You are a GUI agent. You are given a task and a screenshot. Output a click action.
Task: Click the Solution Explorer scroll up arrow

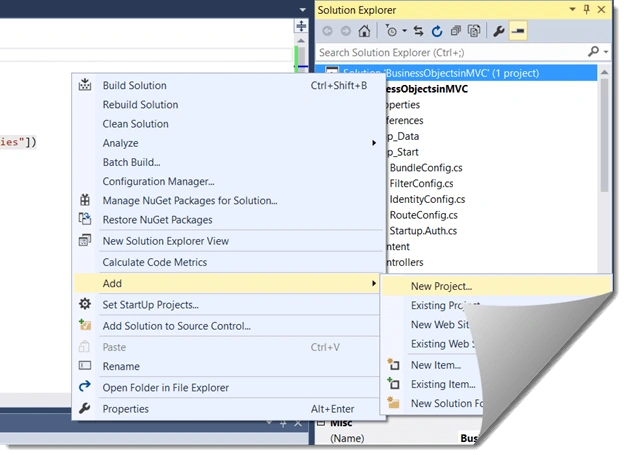pos(604,72)
